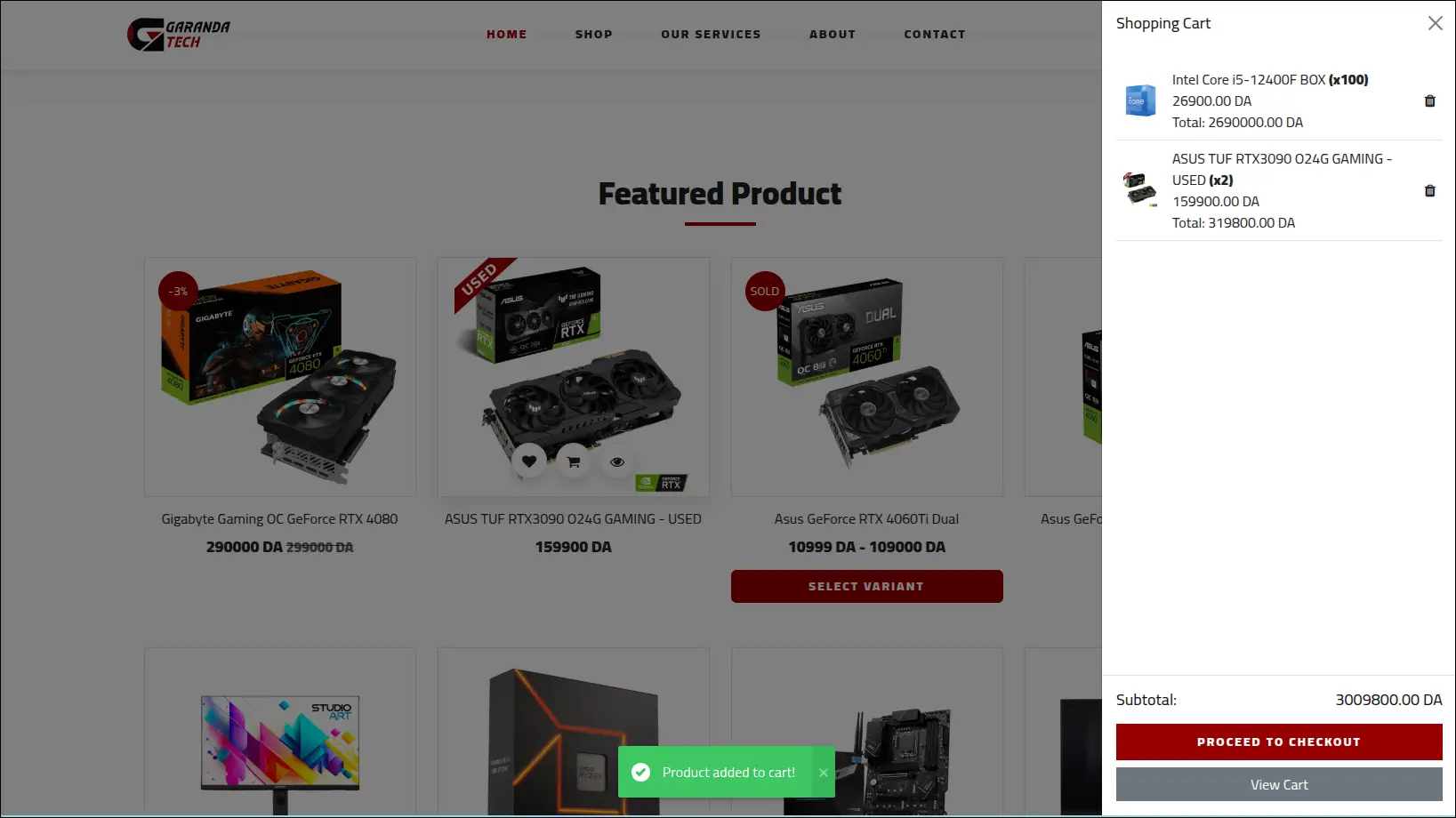Add RTX3090 to wishlist with heart icon

pos(529,461)
